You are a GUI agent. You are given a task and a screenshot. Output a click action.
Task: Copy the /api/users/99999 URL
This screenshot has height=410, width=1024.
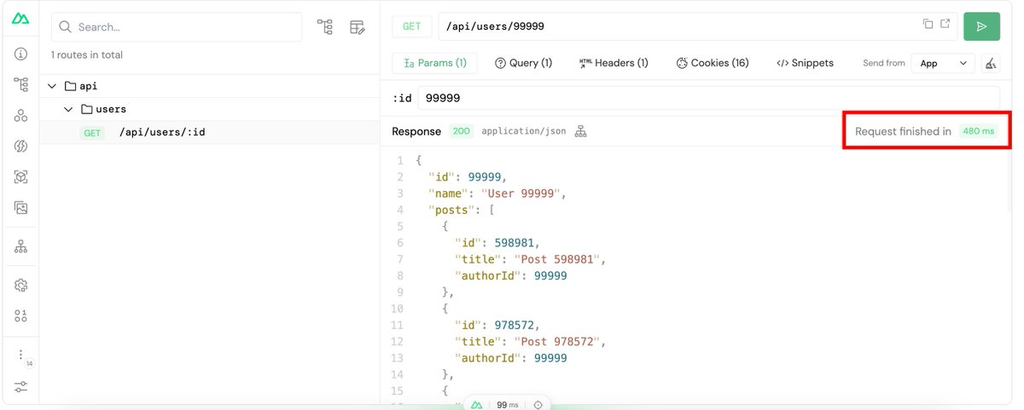[927, 24]
